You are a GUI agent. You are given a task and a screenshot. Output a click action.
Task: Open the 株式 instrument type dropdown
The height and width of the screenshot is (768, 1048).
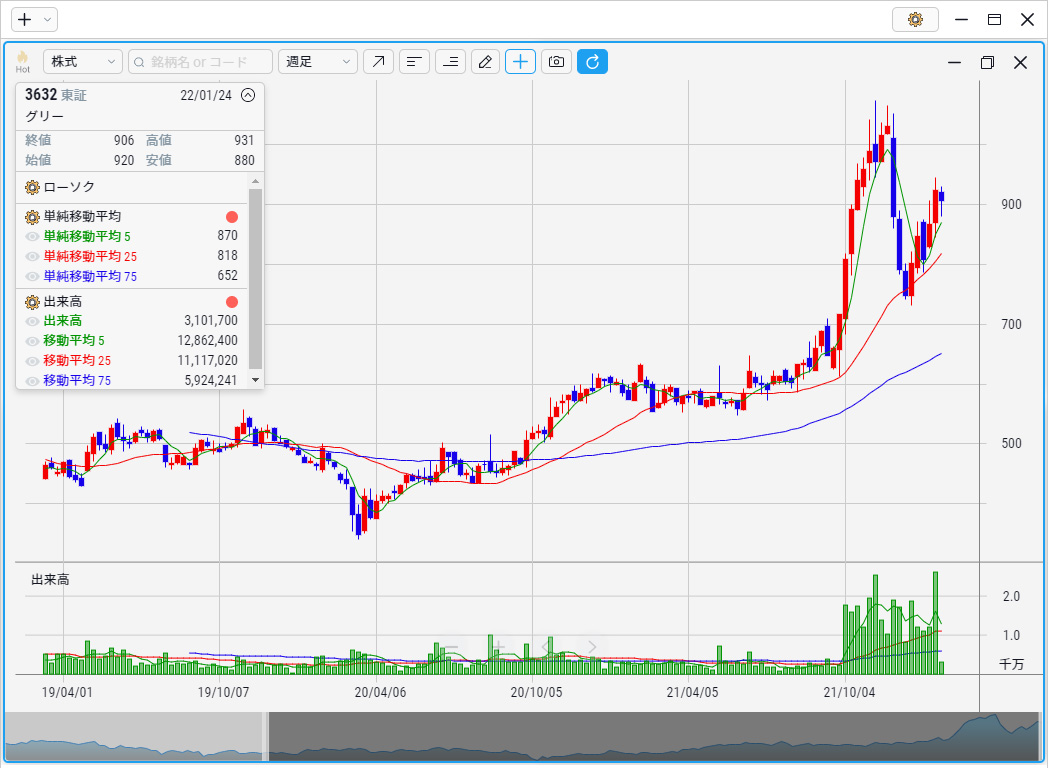[x=83, y=61]
